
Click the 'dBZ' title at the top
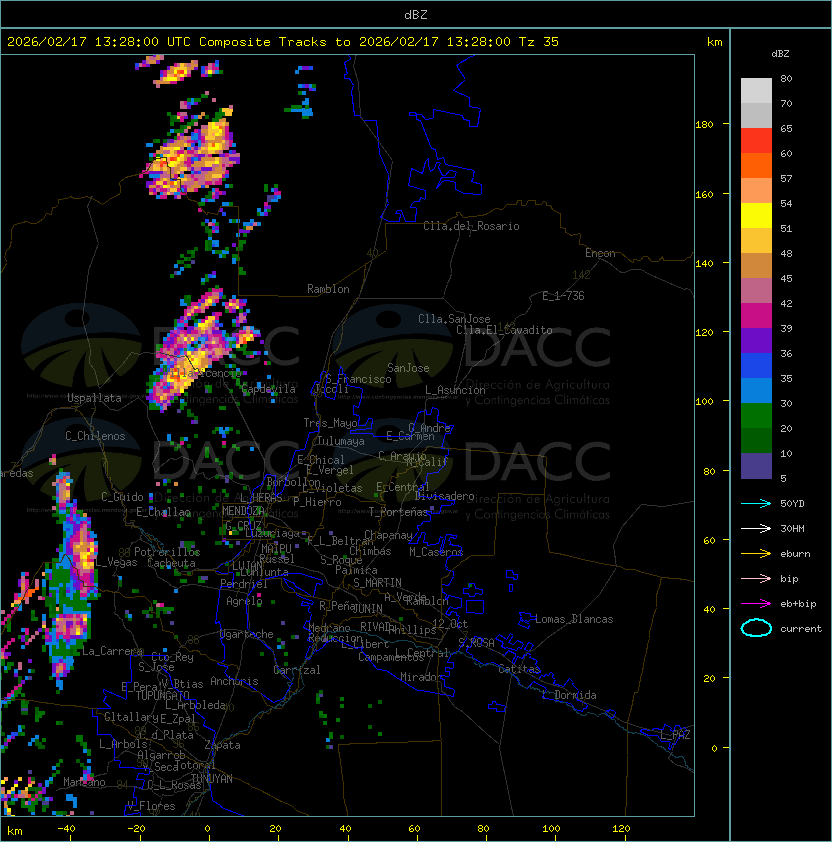click(416, 14)
